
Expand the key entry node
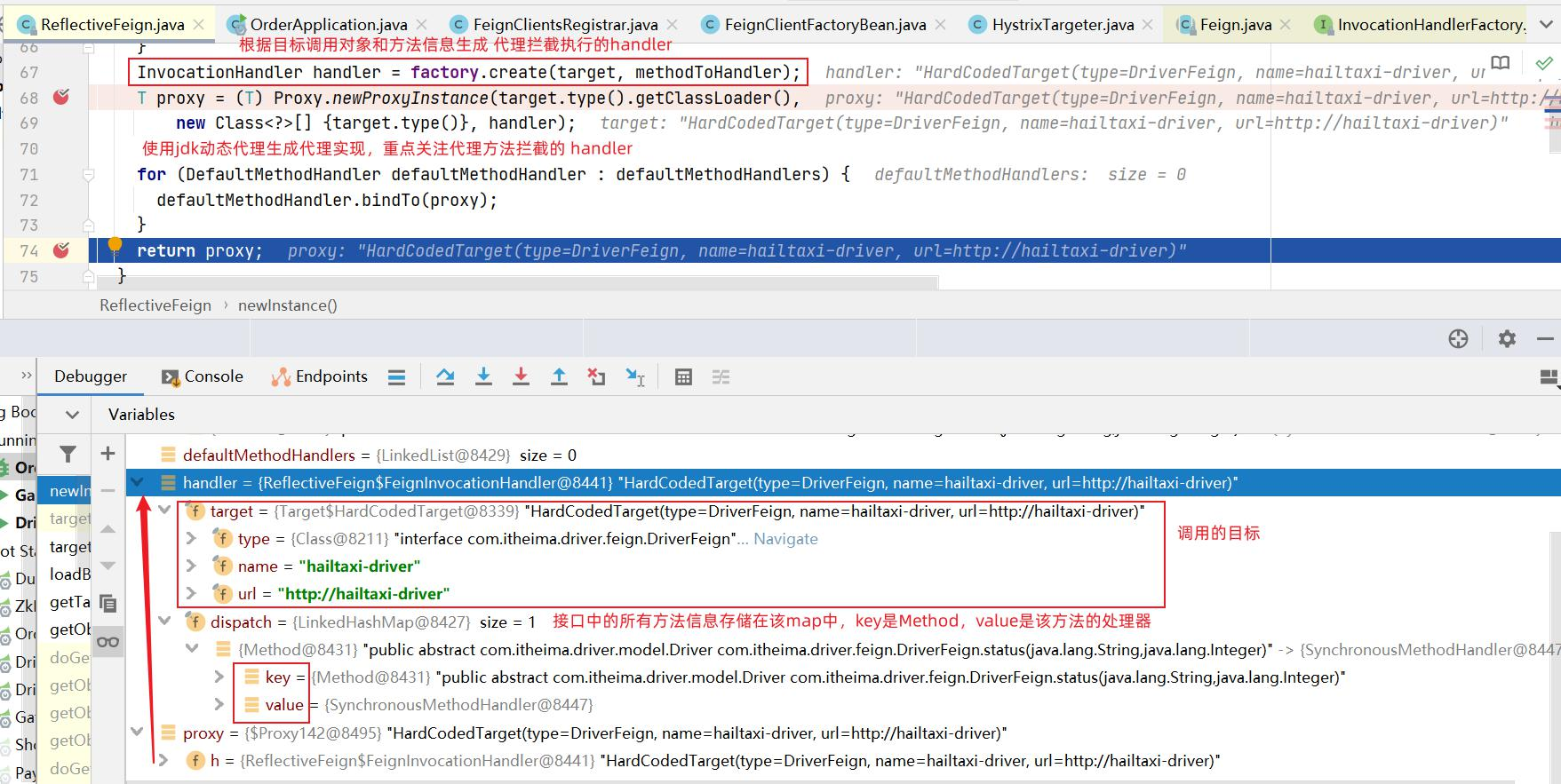219,677
